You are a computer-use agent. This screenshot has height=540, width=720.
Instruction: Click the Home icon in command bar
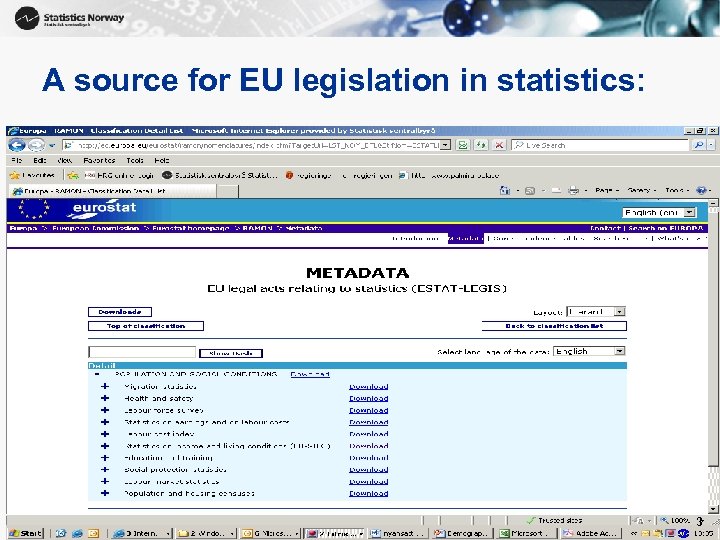[x=505, y=190]
